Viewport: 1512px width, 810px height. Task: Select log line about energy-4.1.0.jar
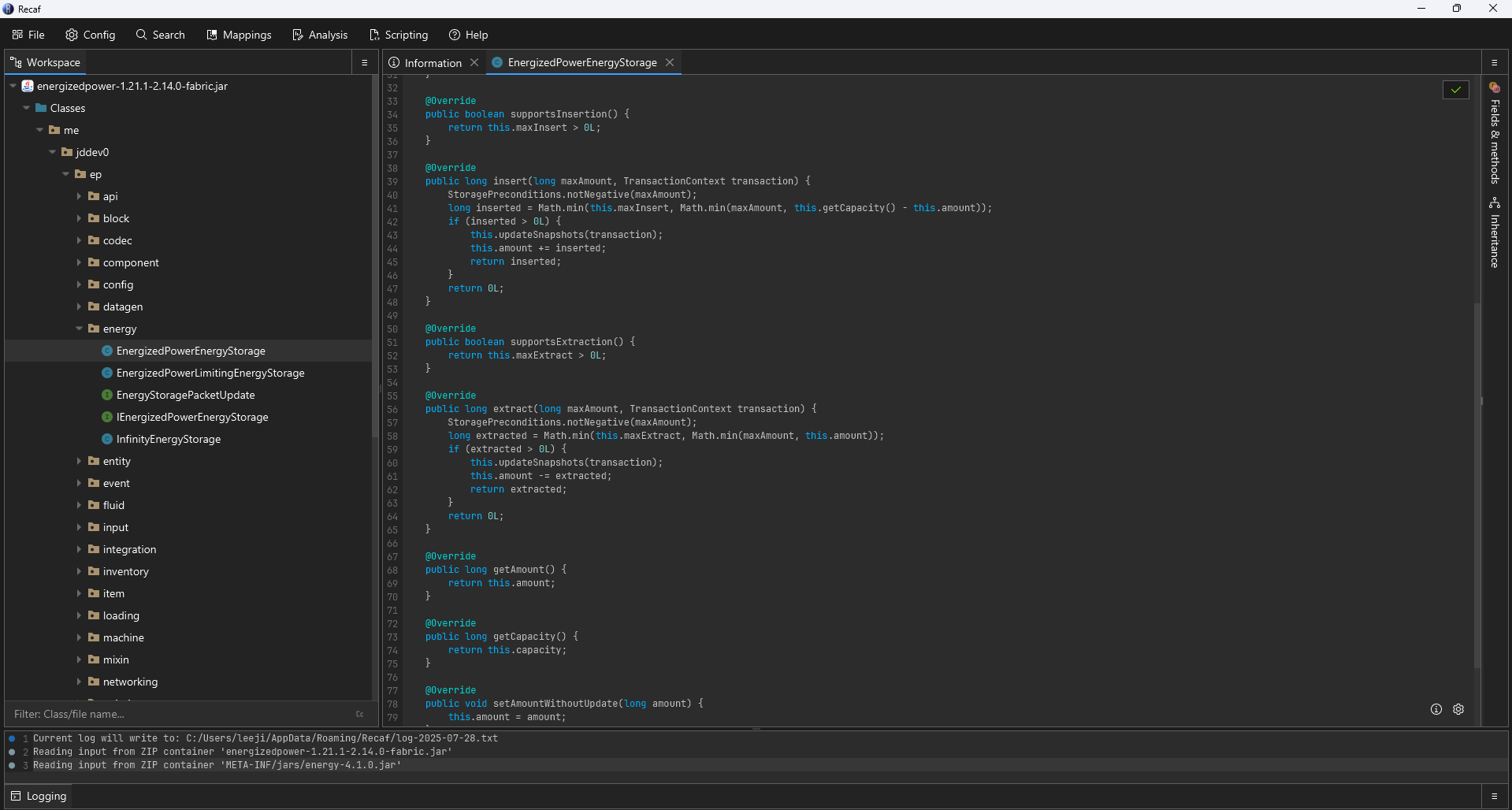(217, 765)
